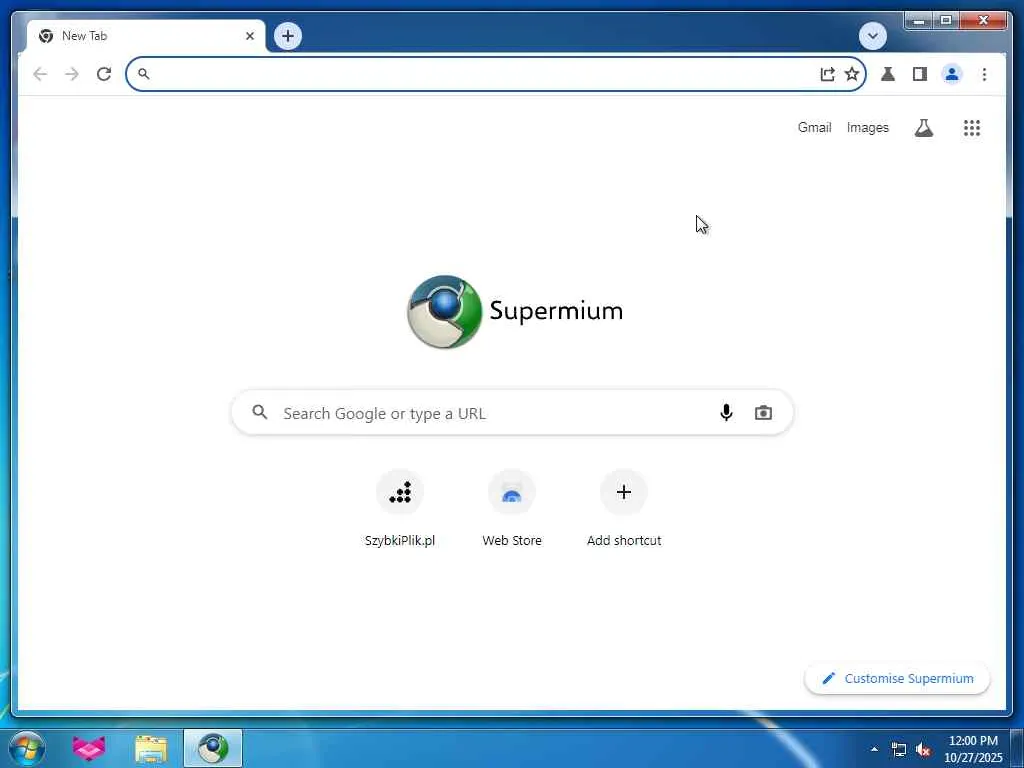Open the Google apps grid
Screen dimensions: 1024x768
coord(972,128)
